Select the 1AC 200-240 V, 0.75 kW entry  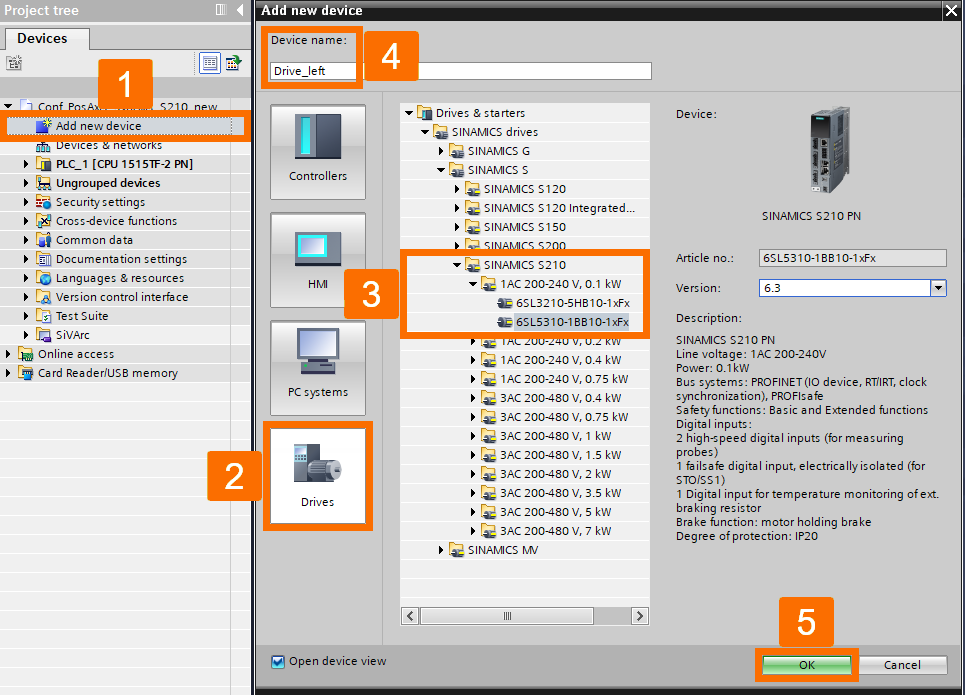point(564,379)
